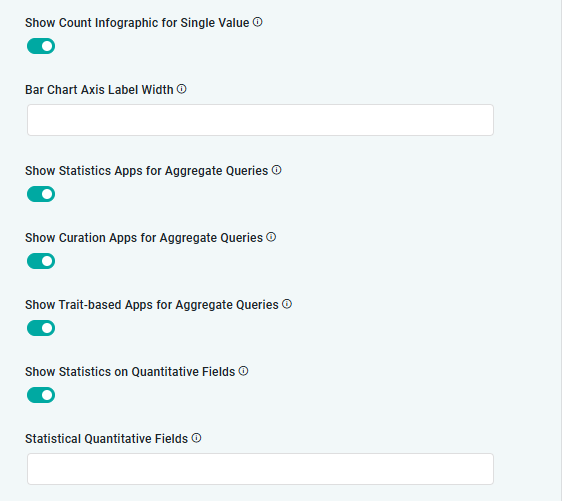Click the Show Curation Apps for Aggregate Queries label
This screenshot has height=501, width=562.
(144, 238)
